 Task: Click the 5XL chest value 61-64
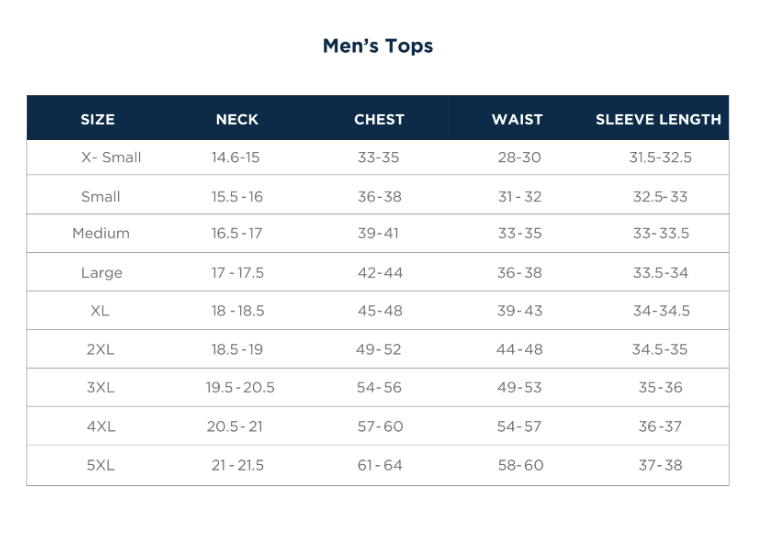click(x=380, y=466)
